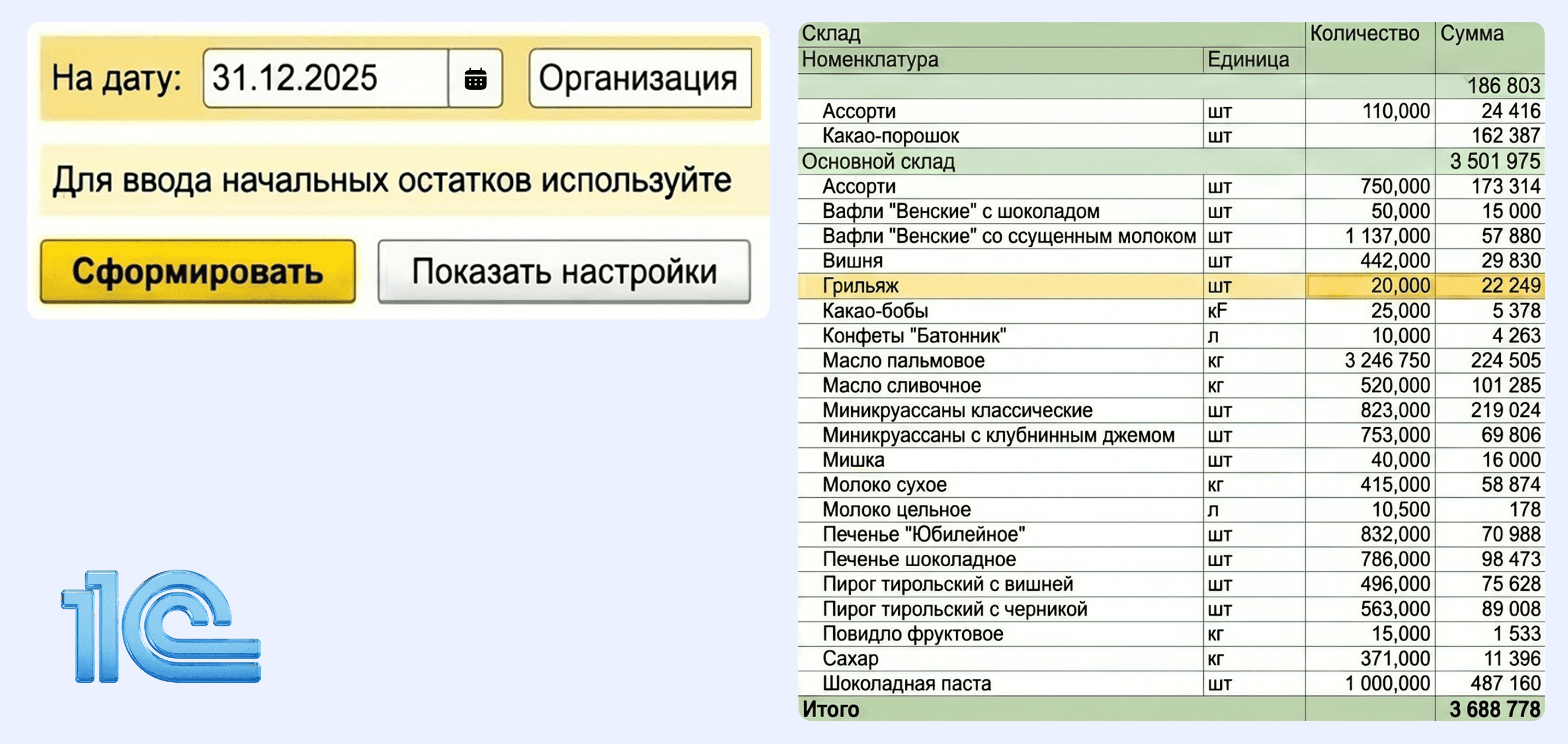Select the Шоколадная паста row
1568x744 pixels.
[1171, 684]
